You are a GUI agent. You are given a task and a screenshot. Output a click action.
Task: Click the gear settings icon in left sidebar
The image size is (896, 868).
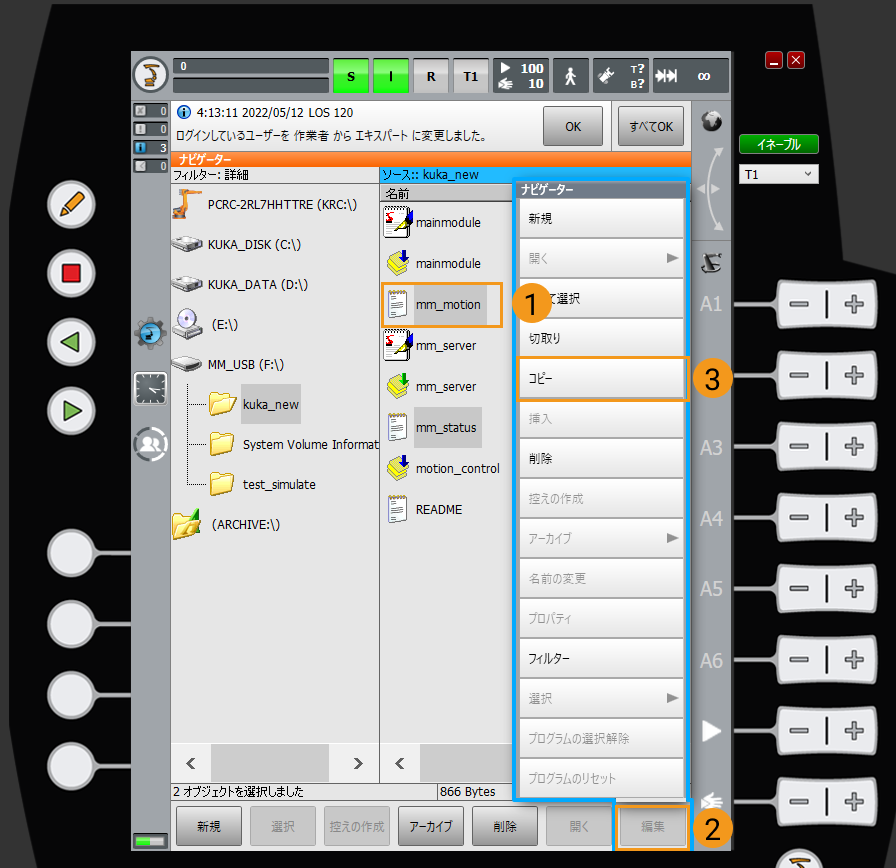pos(150,333)
